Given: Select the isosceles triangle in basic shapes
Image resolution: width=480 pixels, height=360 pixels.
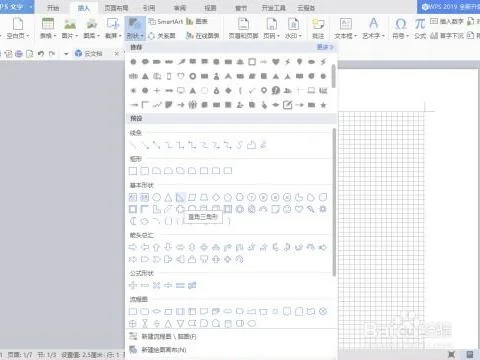Looking at the screenshot, I should pyautogui.click(x=168, y=197).
